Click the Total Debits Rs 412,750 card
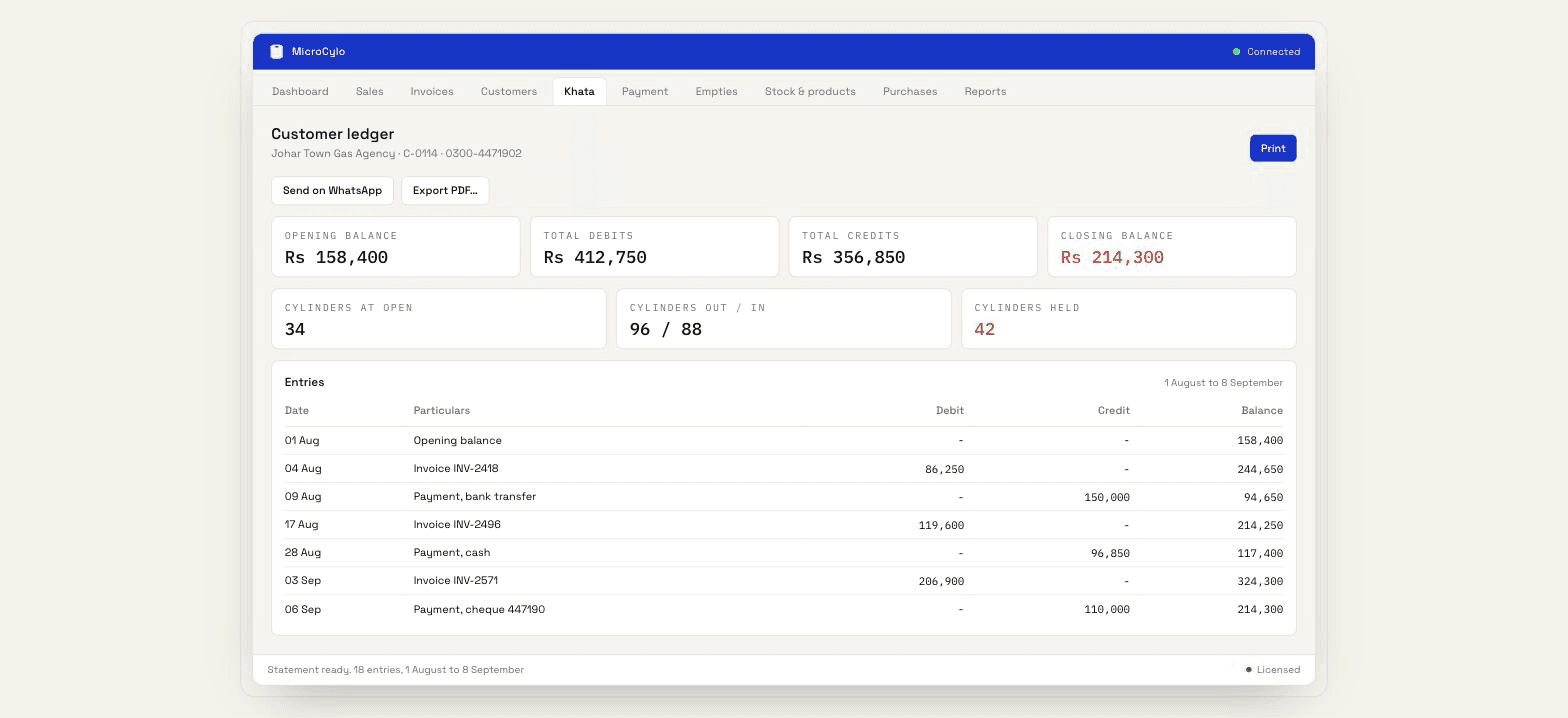 coord(654,247)
